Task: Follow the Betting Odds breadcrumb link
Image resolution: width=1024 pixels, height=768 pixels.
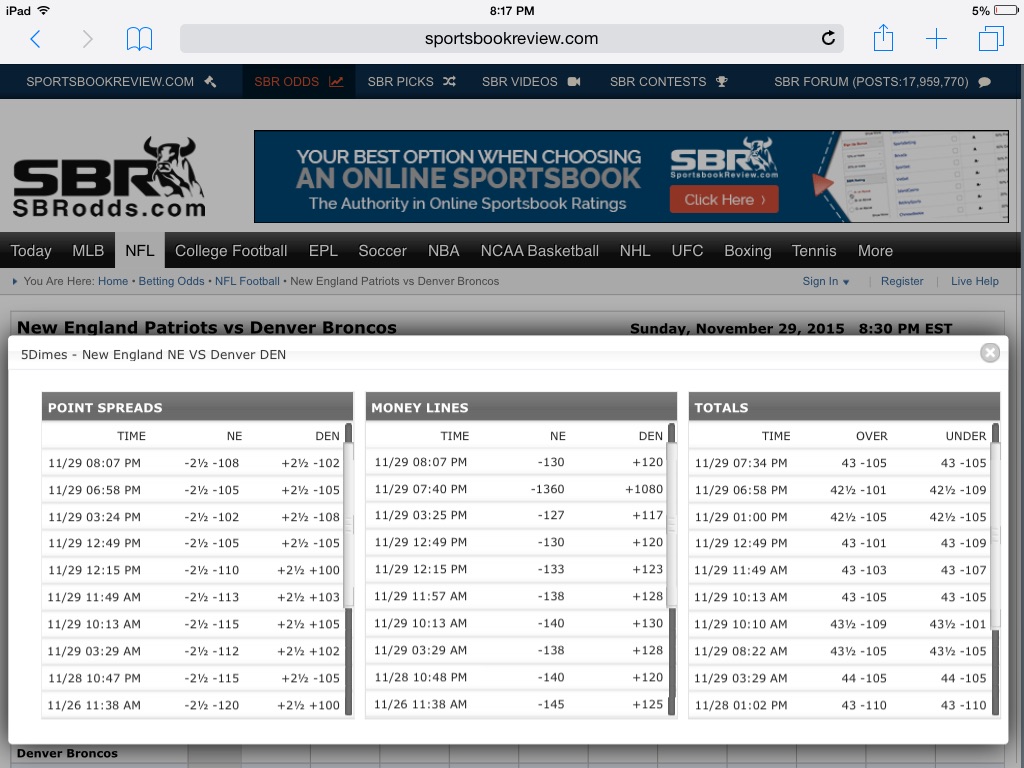Action: pyautogui.click(x=171, y=281)
